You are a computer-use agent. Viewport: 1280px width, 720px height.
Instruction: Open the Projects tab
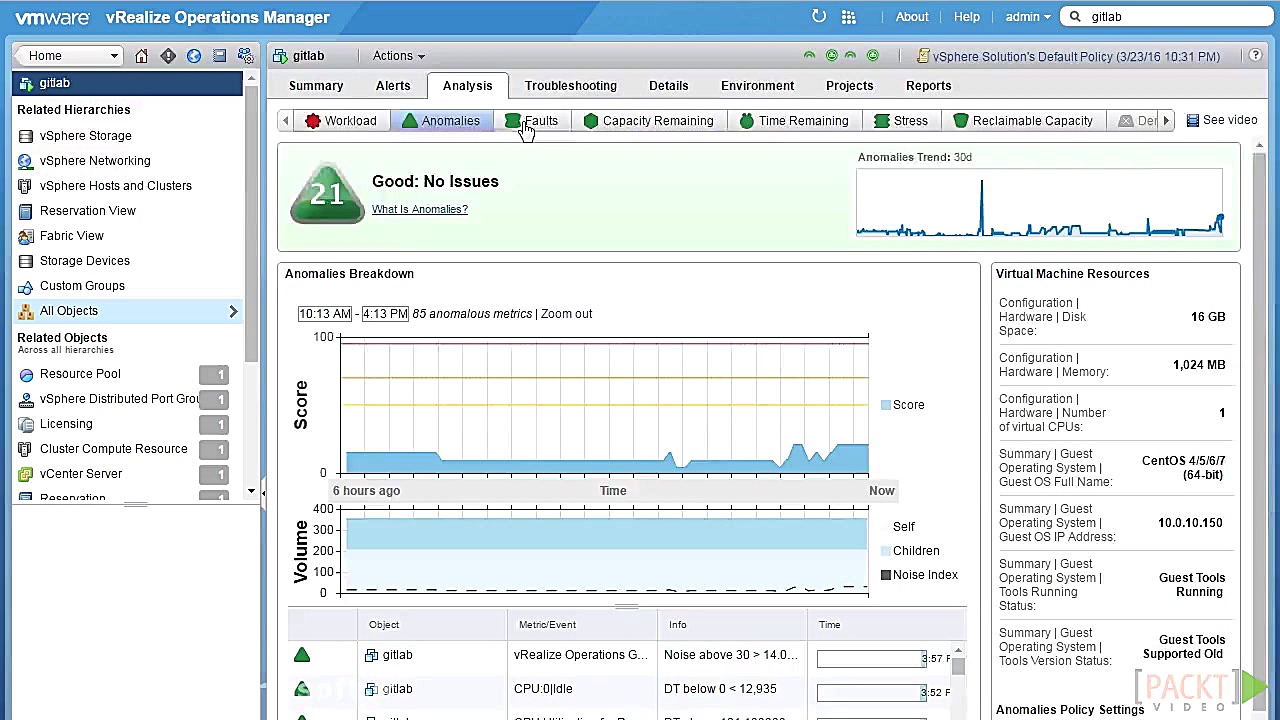point(850,86)
